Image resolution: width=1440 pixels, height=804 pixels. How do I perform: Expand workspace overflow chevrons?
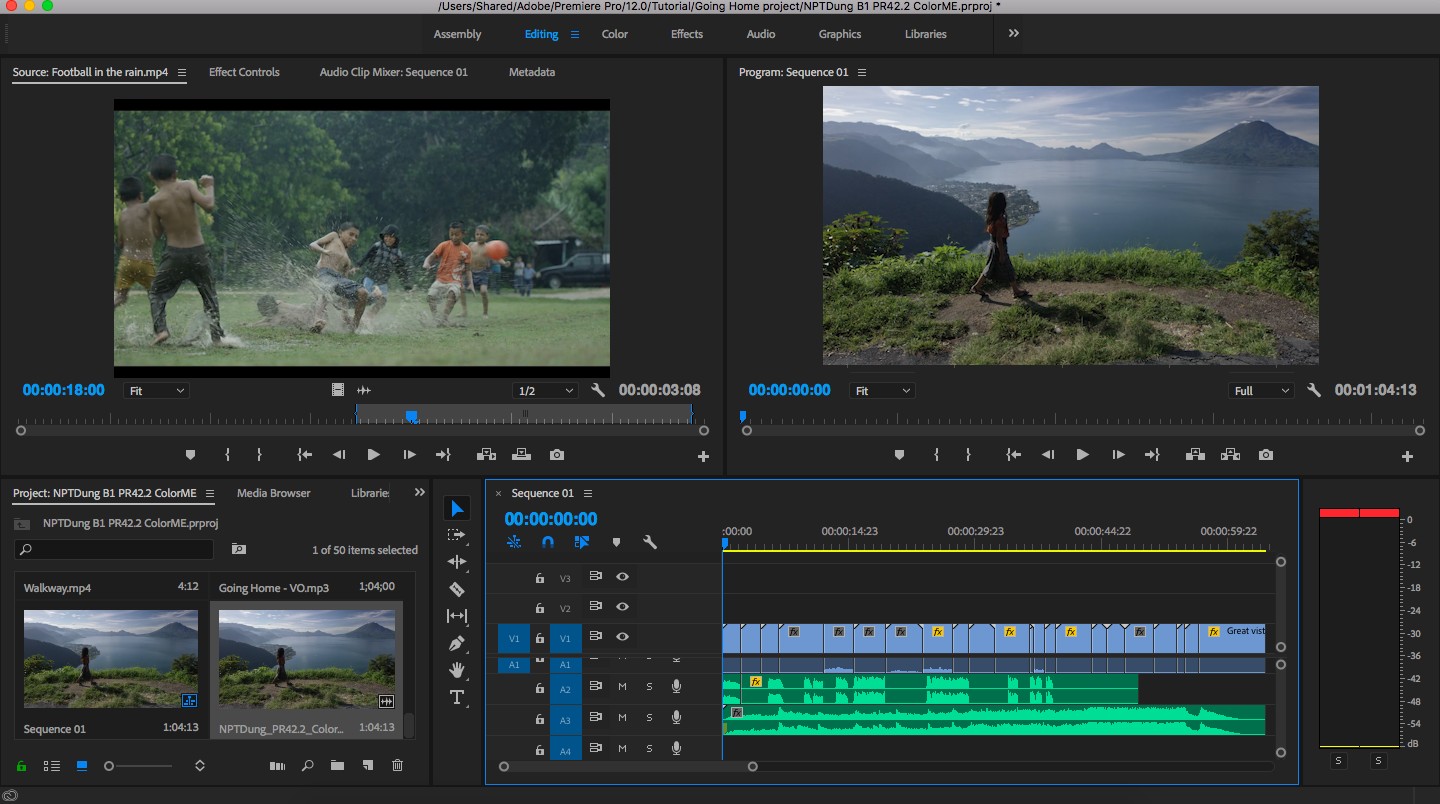[1013, 33]
